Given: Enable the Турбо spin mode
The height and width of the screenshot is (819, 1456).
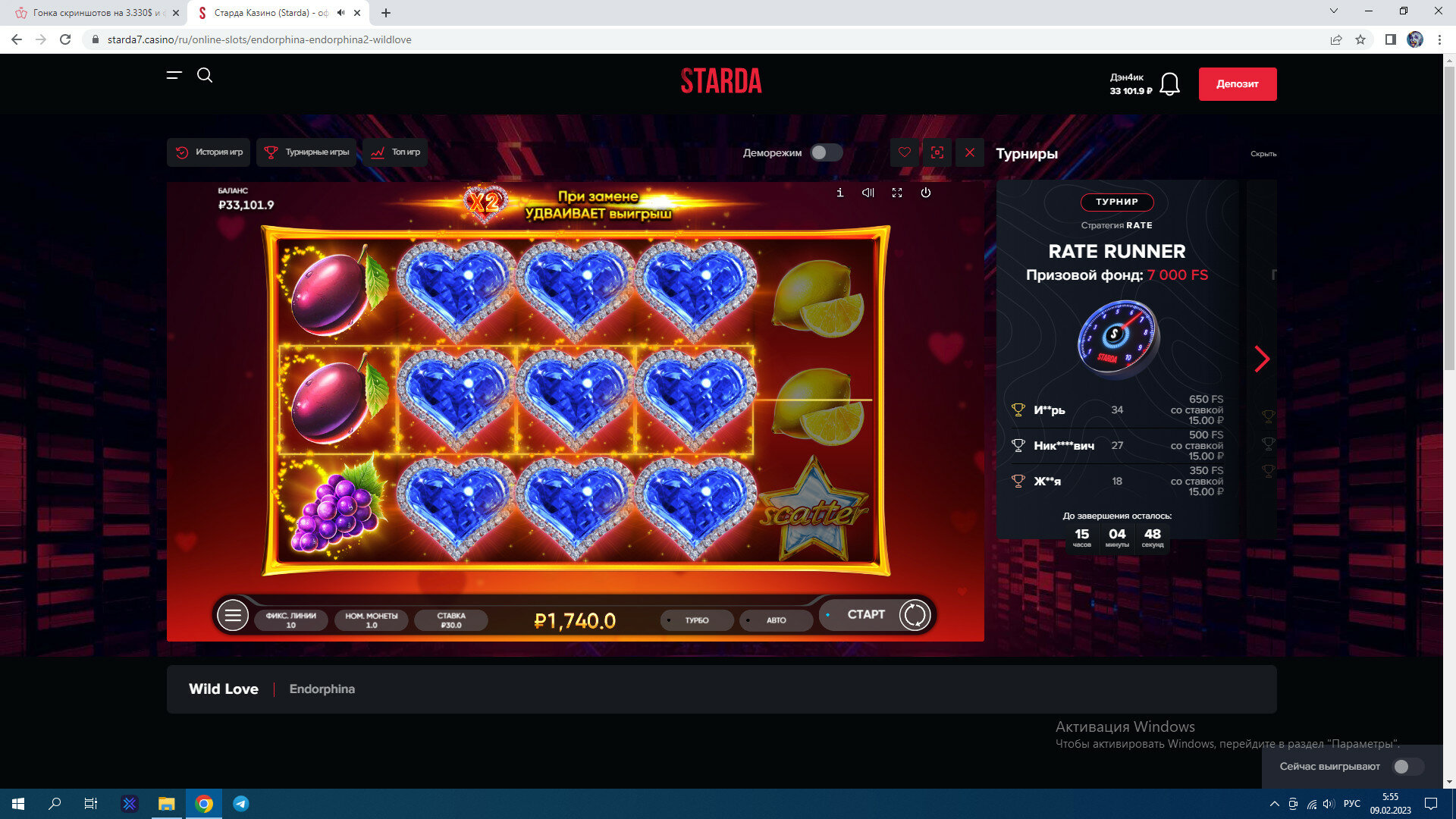Looking at the screenshot, I should coord(696,620).
